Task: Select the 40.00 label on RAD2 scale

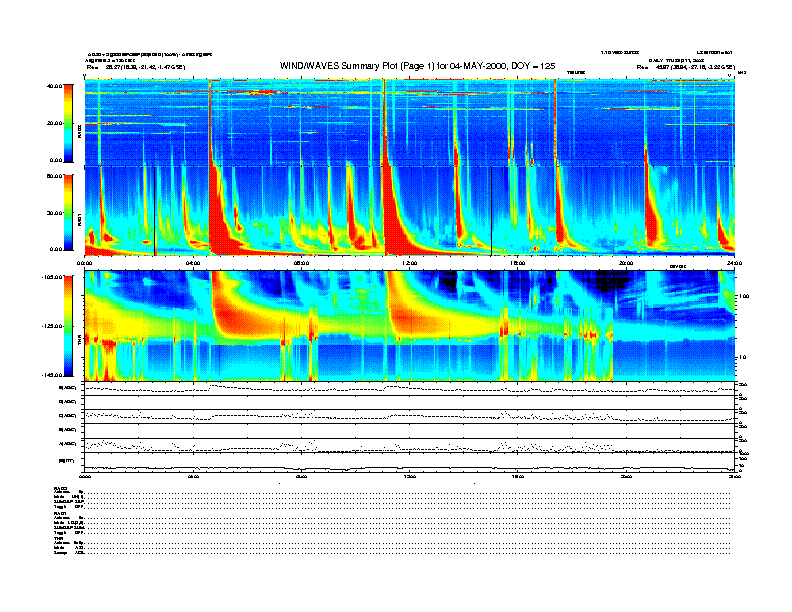Action: point(54,86)
